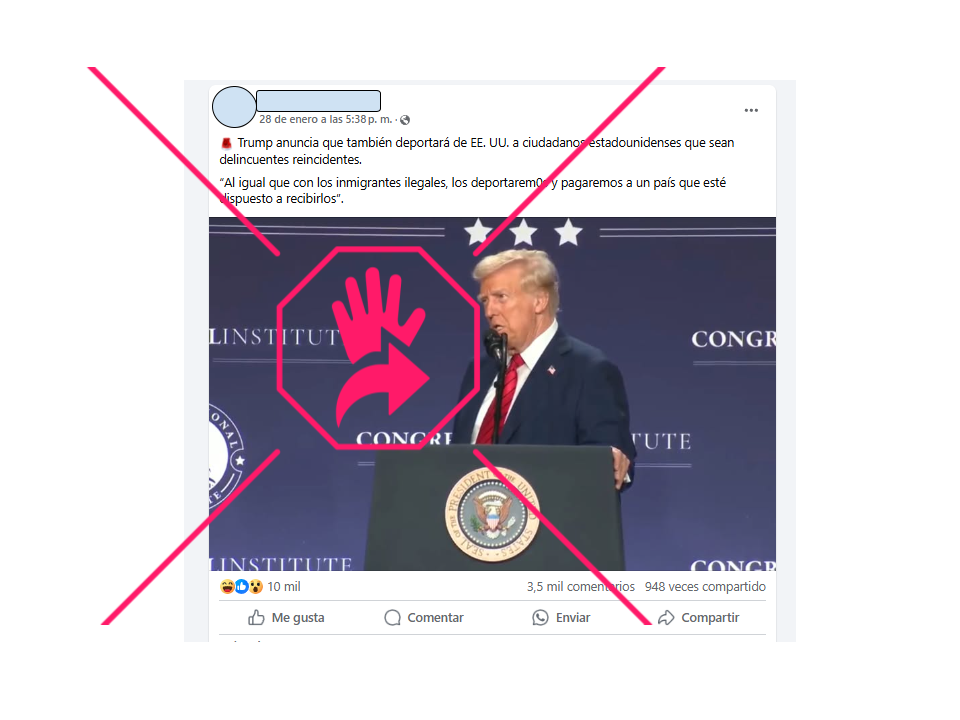Screen dimensions: 960x720
Task: Open the profile avatar circle
Action: 234,107
